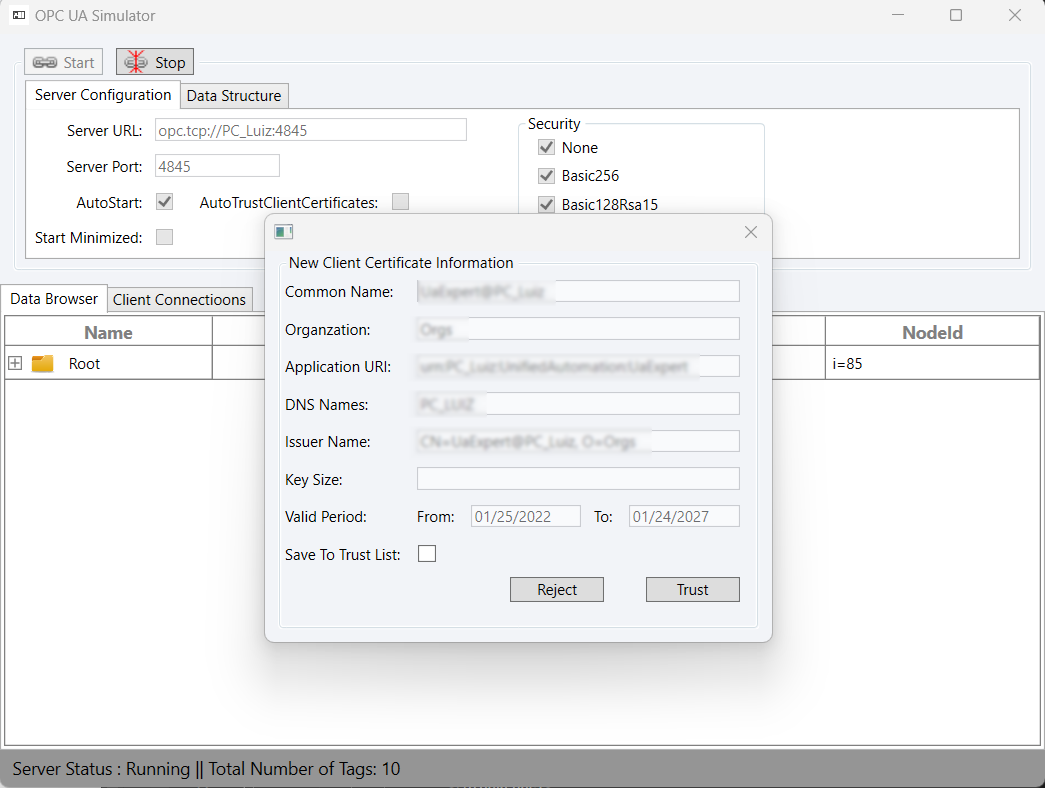Image resolution: width=1045 pixels, height=788 pixels.
Task: Toggle the Start Minimized checkbox
Action: [x=165, y=237]
